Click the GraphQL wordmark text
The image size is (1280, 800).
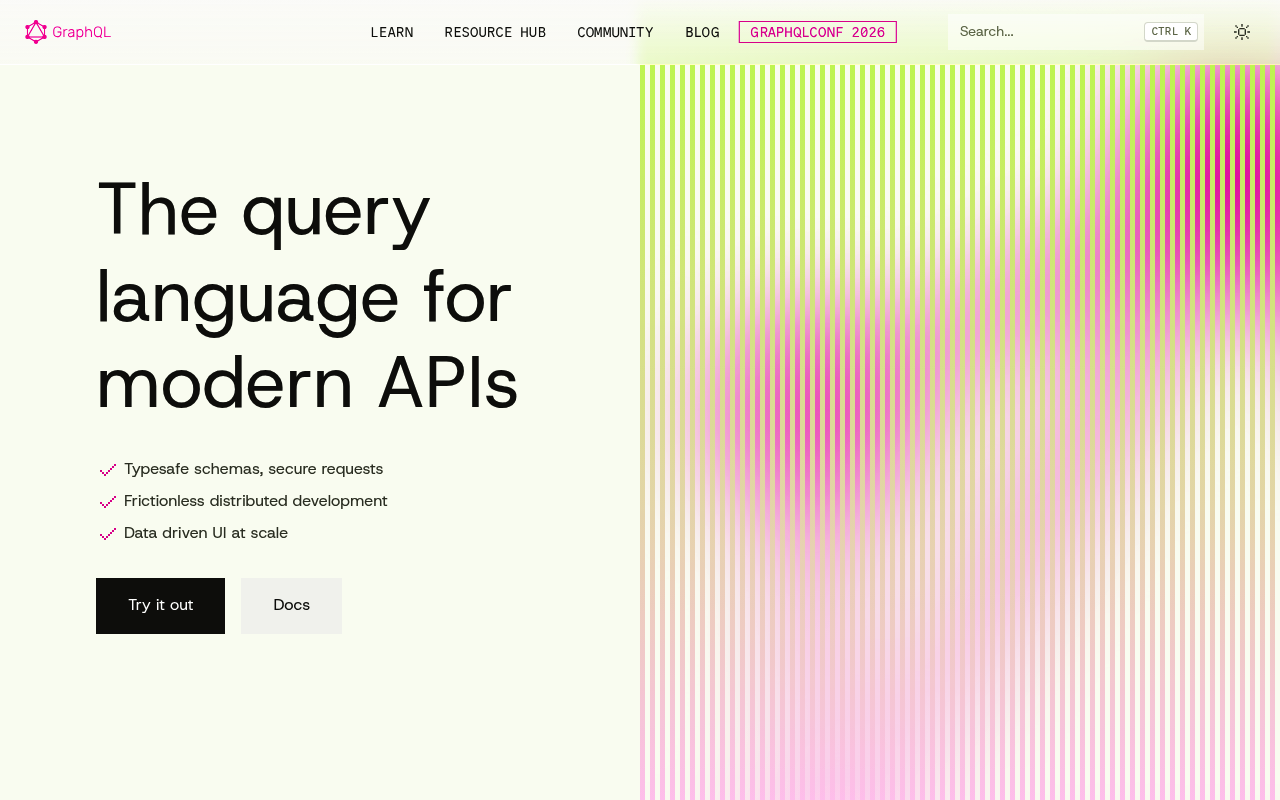[x=82, y=32]
